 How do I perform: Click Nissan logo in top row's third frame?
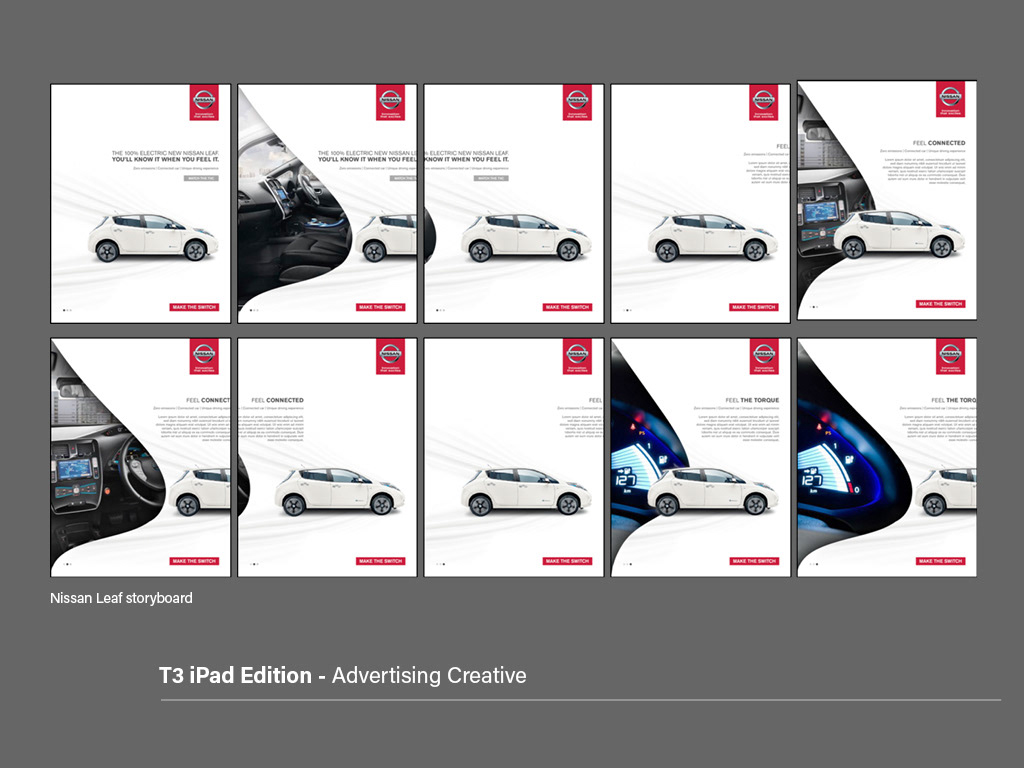[577, 103]
